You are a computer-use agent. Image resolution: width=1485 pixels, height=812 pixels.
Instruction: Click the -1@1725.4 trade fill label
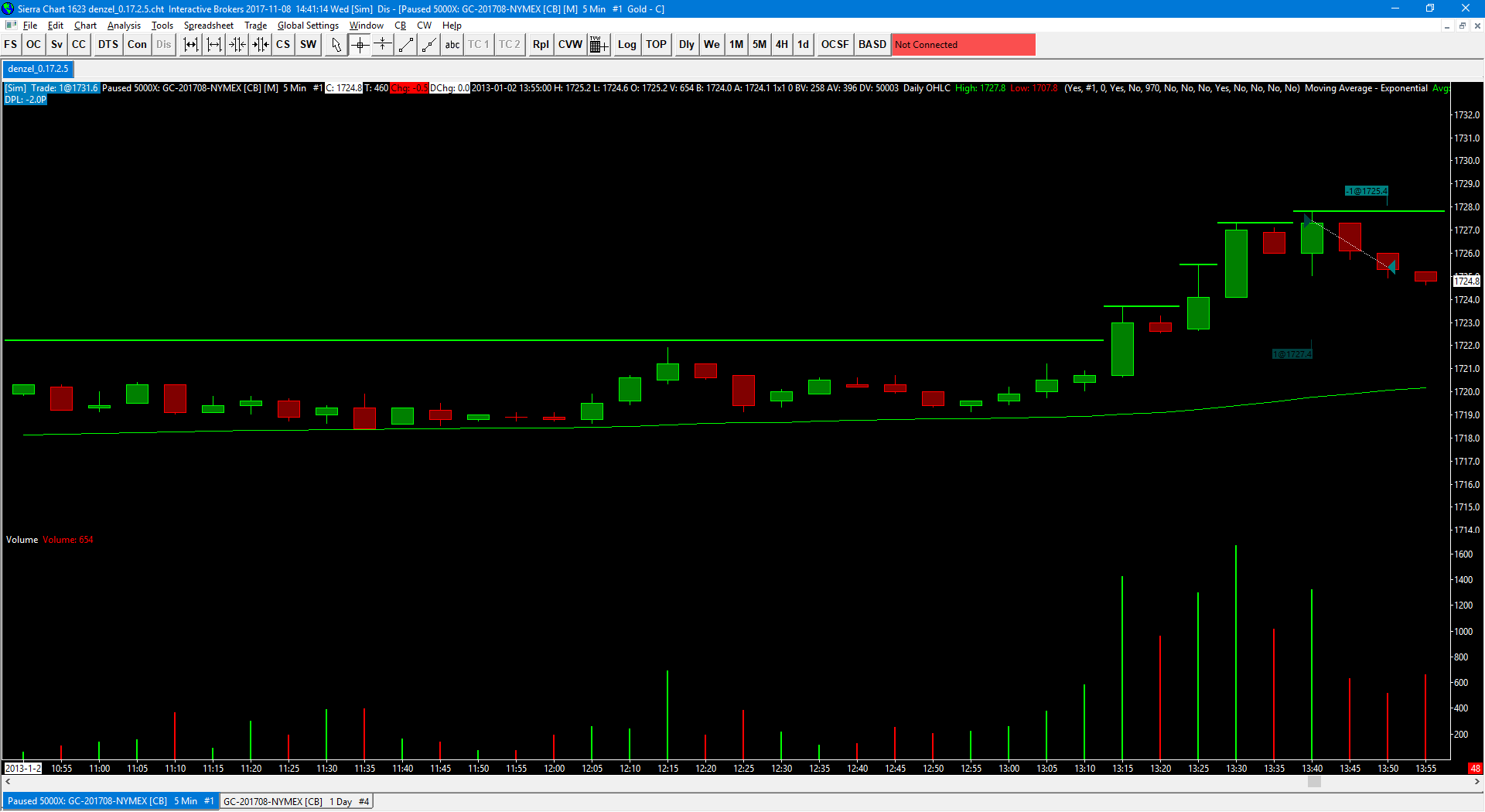click(1367, 191)
